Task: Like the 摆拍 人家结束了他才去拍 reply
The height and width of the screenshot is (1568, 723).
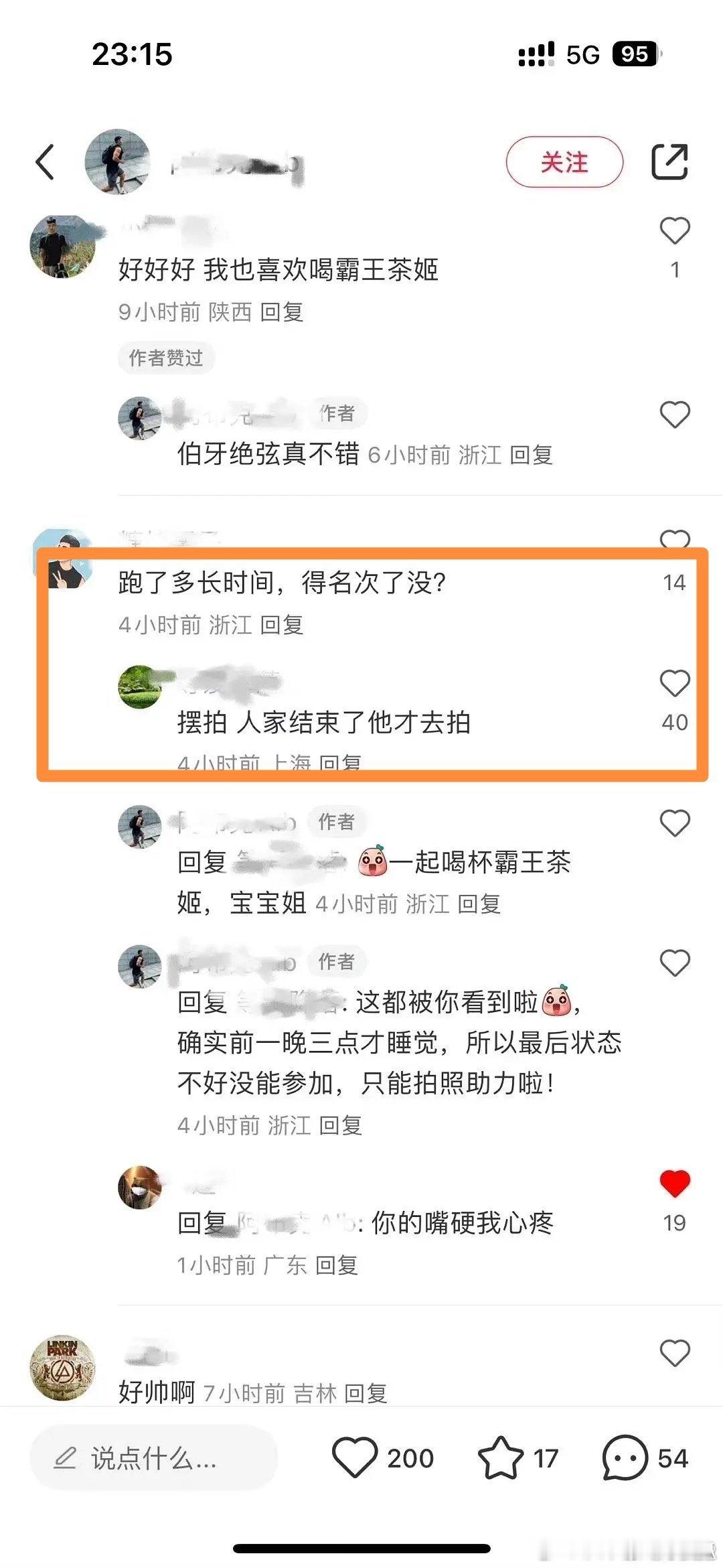Action: (674, 683)
